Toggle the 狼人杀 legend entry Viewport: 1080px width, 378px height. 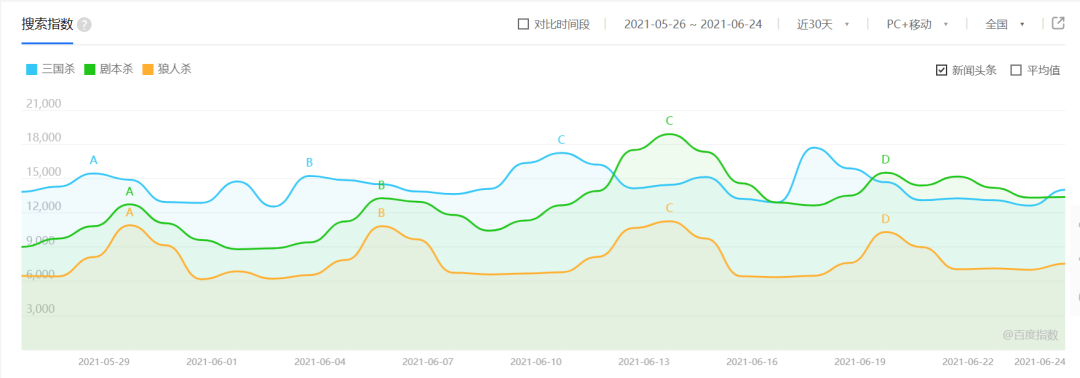(166, 70)
